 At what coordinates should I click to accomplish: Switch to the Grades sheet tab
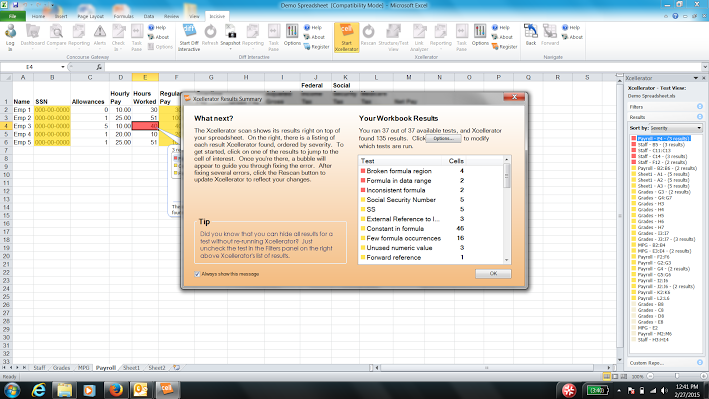[61, 368]
